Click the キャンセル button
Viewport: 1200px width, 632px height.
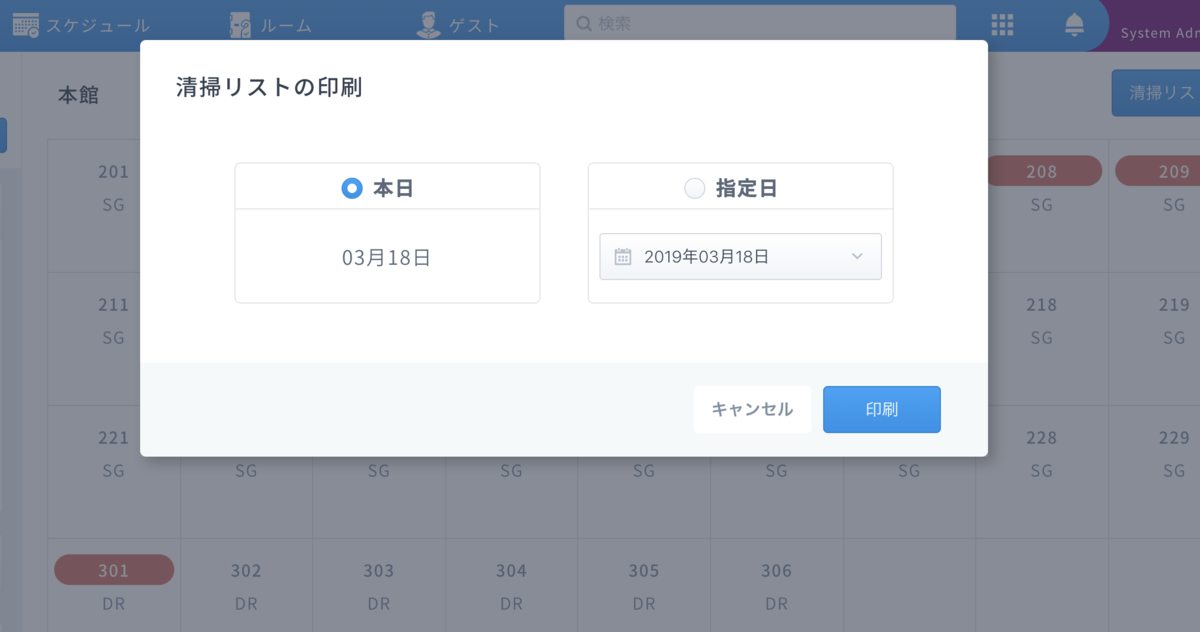click(x=752, y=410)
